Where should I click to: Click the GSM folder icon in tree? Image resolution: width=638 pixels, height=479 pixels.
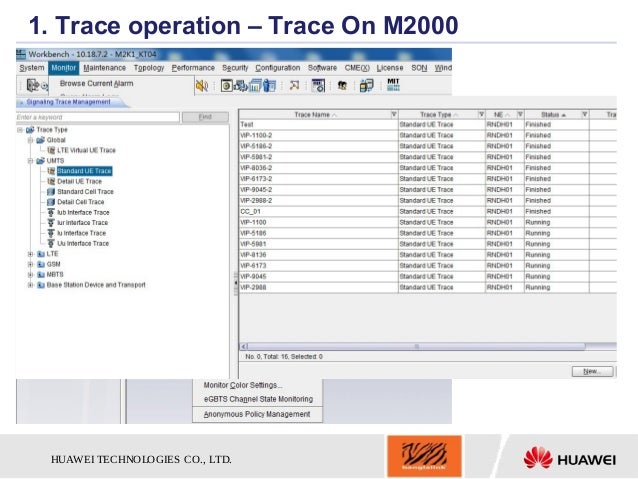41,264
